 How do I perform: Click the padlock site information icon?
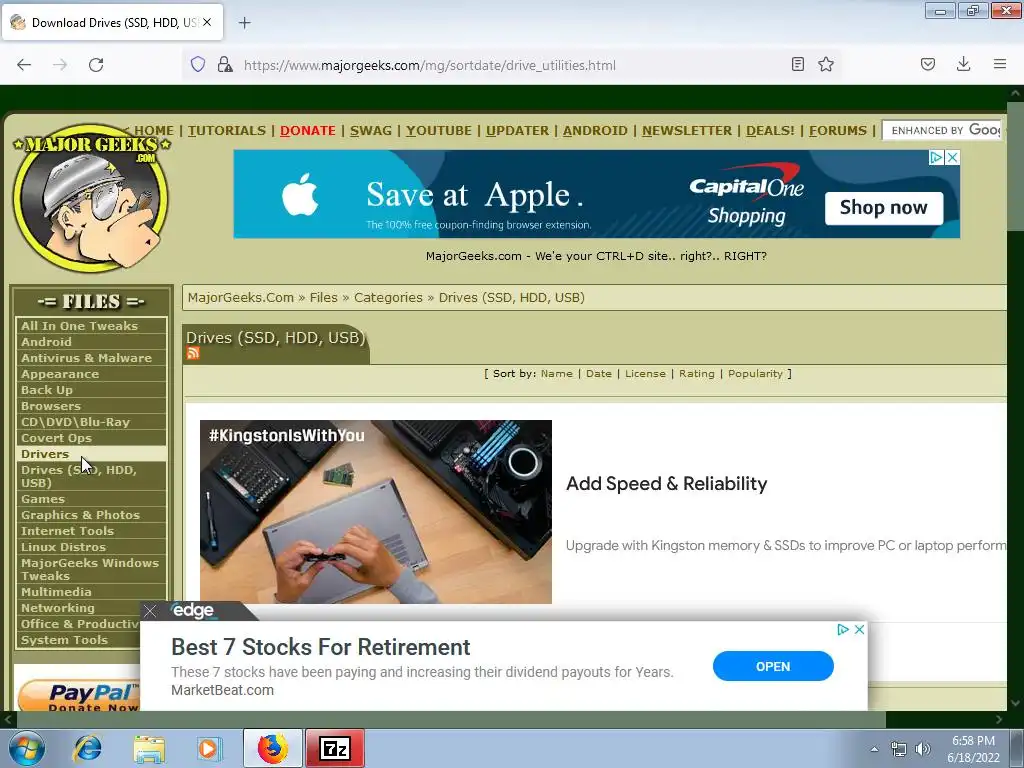point(225,65)
